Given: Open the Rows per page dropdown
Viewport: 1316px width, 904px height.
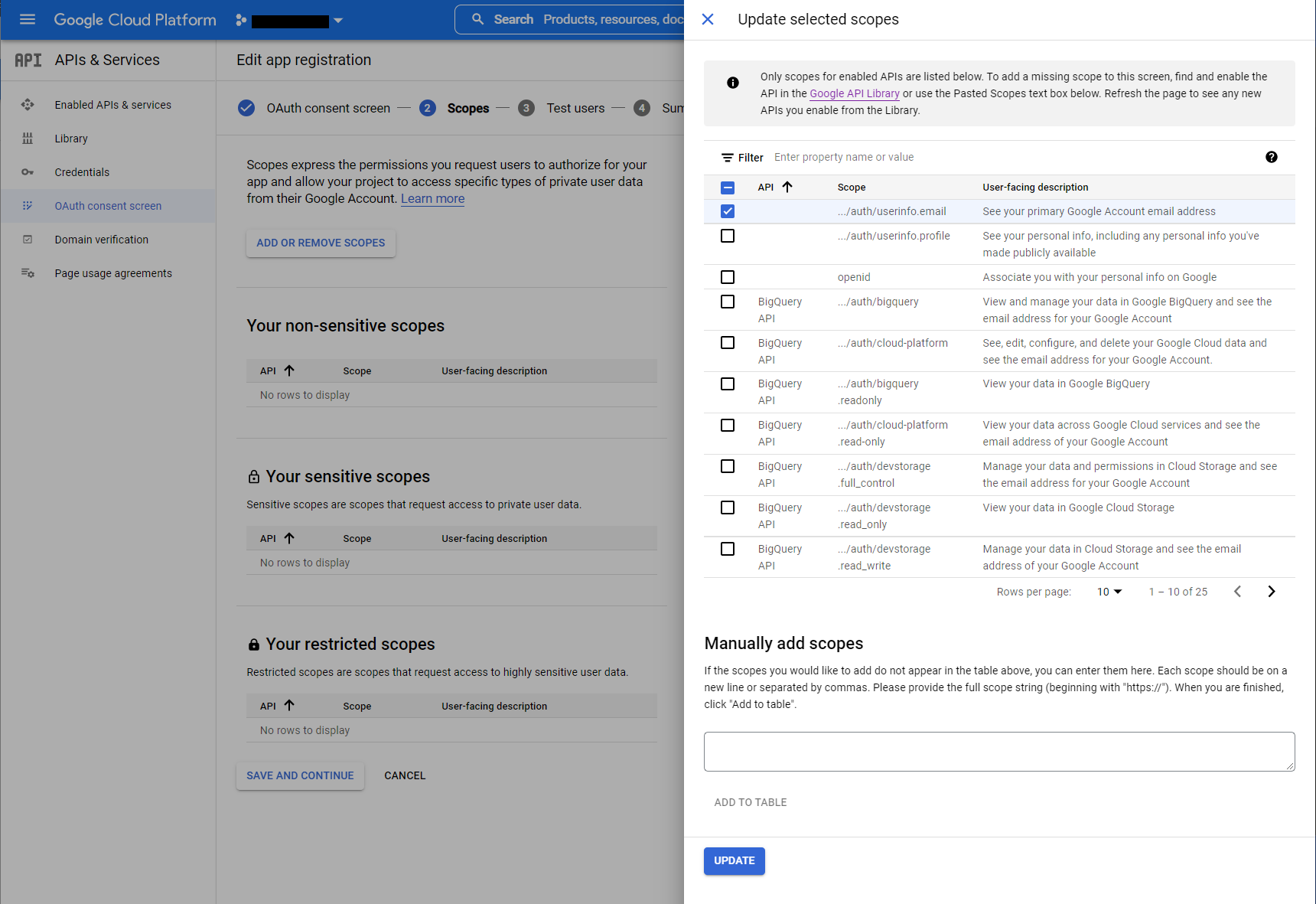Looking at the screenshot, I should point(1109,591).
